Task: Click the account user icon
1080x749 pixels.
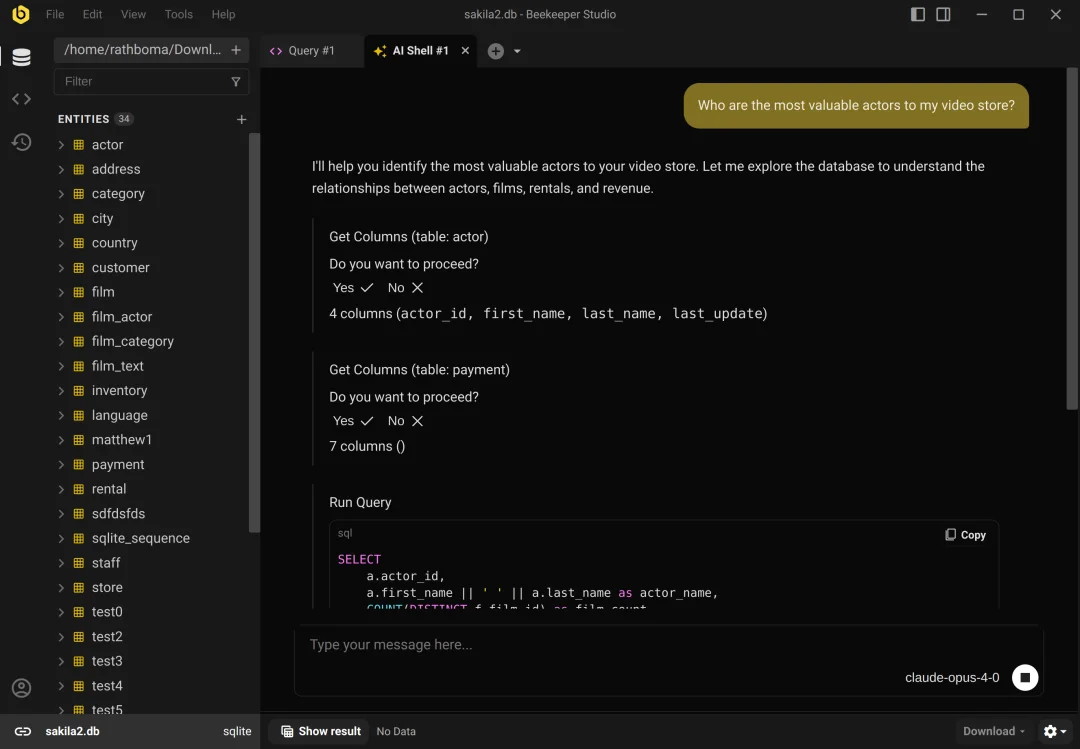Action: point(21,688)
